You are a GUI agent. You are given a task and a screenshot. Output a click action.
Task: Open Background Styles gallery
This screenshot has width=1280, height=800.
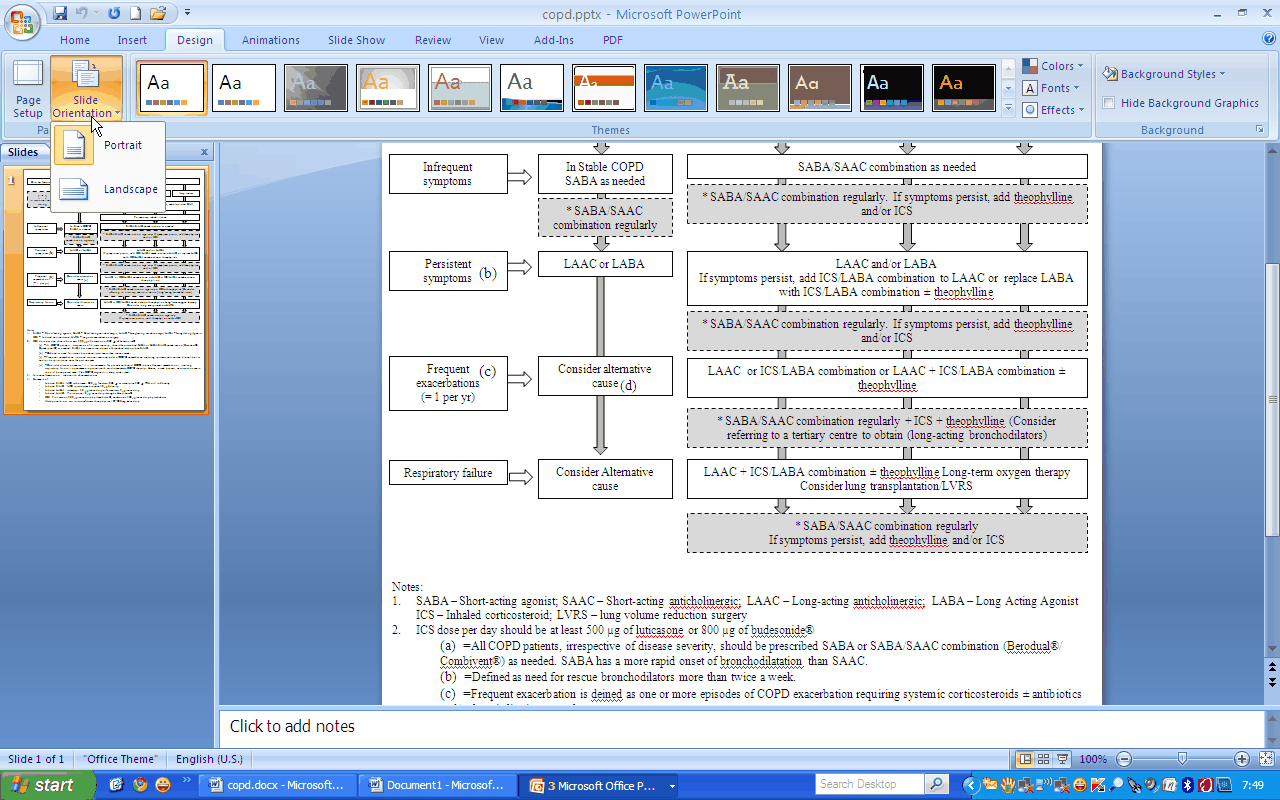(1165, 73)
